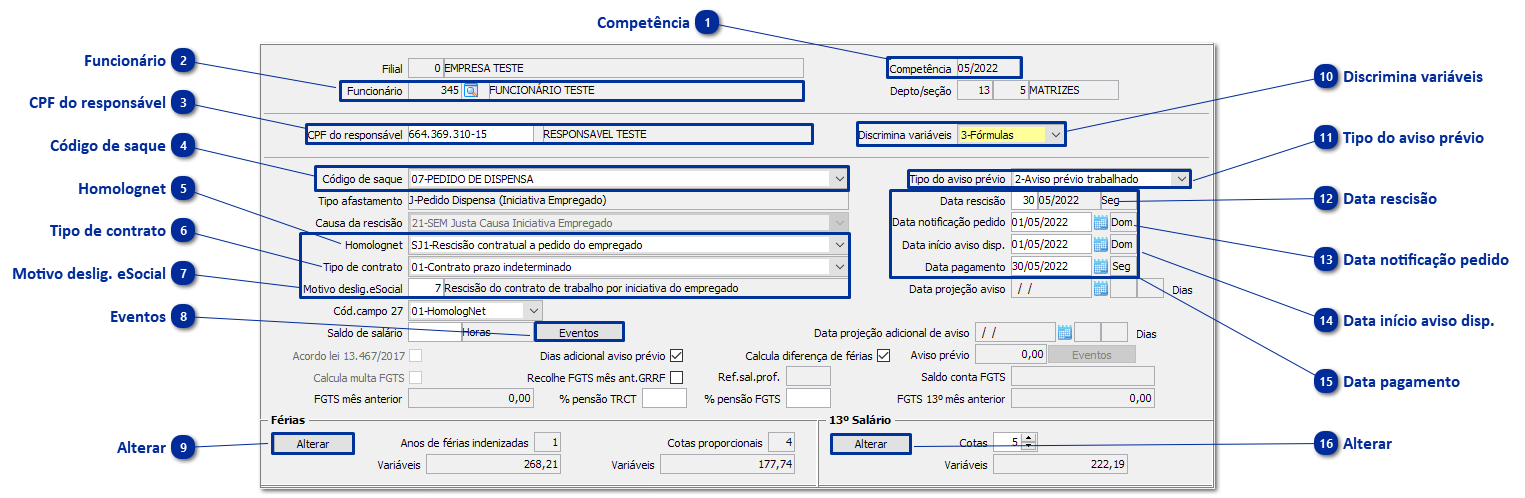Screen dimensions: 1525x498
Task: Expand the Código de saque dropdown
Action: point(838,179)
